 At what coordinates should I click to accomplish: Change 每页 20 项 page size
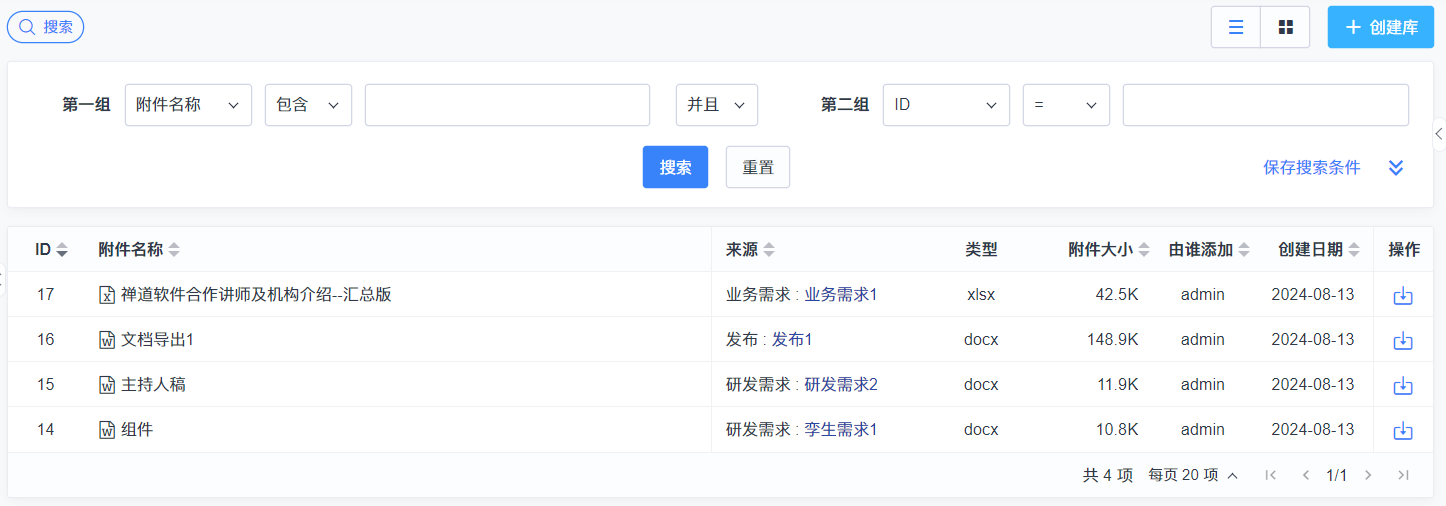(1193, 475)
